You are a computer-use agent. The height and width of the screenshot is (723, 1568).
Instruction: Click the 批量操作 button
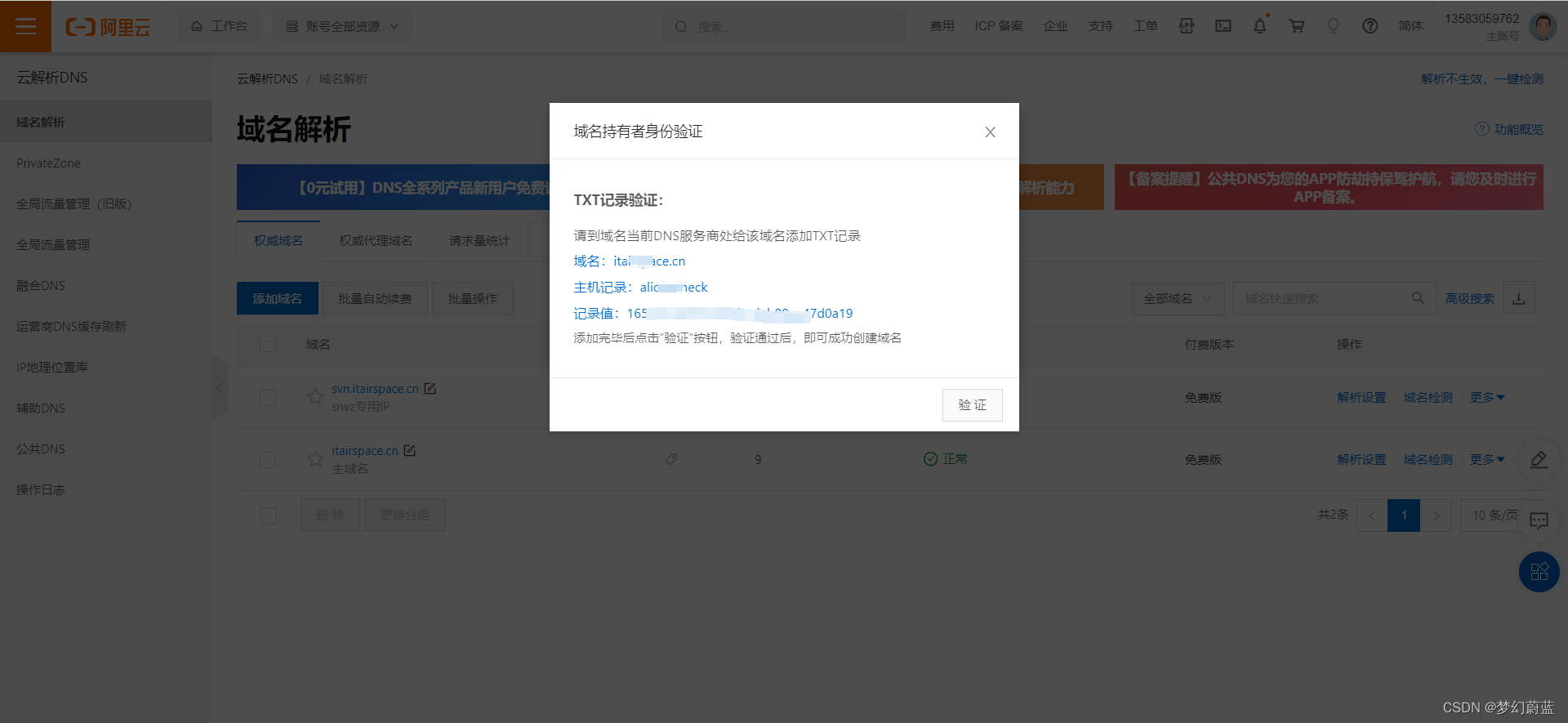pyautogui.click(x=472, y=298)
